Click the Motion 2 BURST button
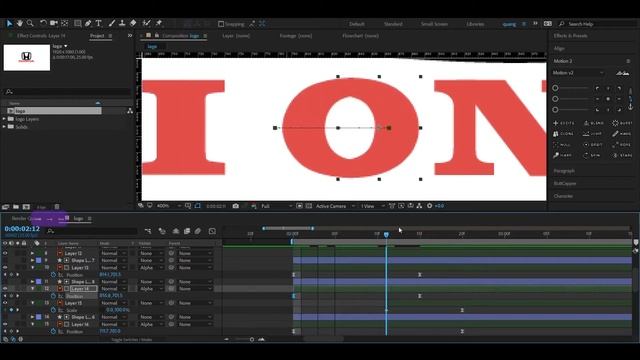The width and height of the screenshot is (640, 360). (622, 123)
